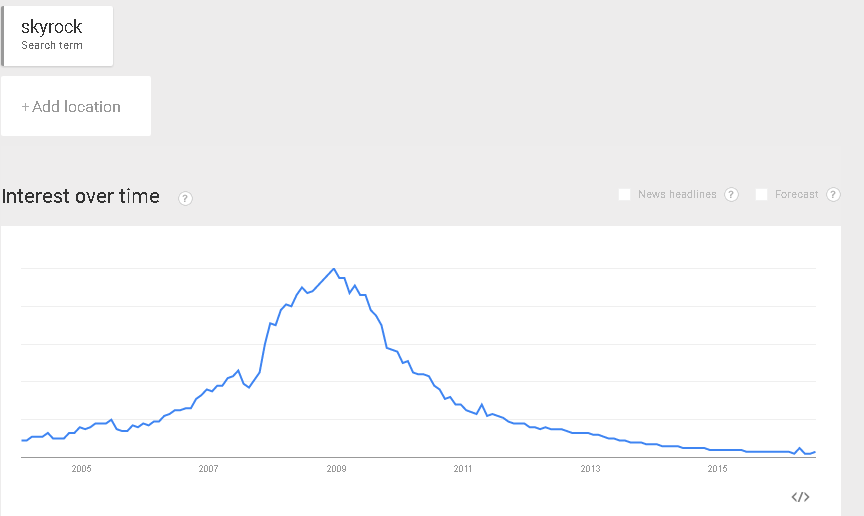864x516 pixels.
Task: Click the 2009 label on time axis
Action: click(x=336, y=469)
